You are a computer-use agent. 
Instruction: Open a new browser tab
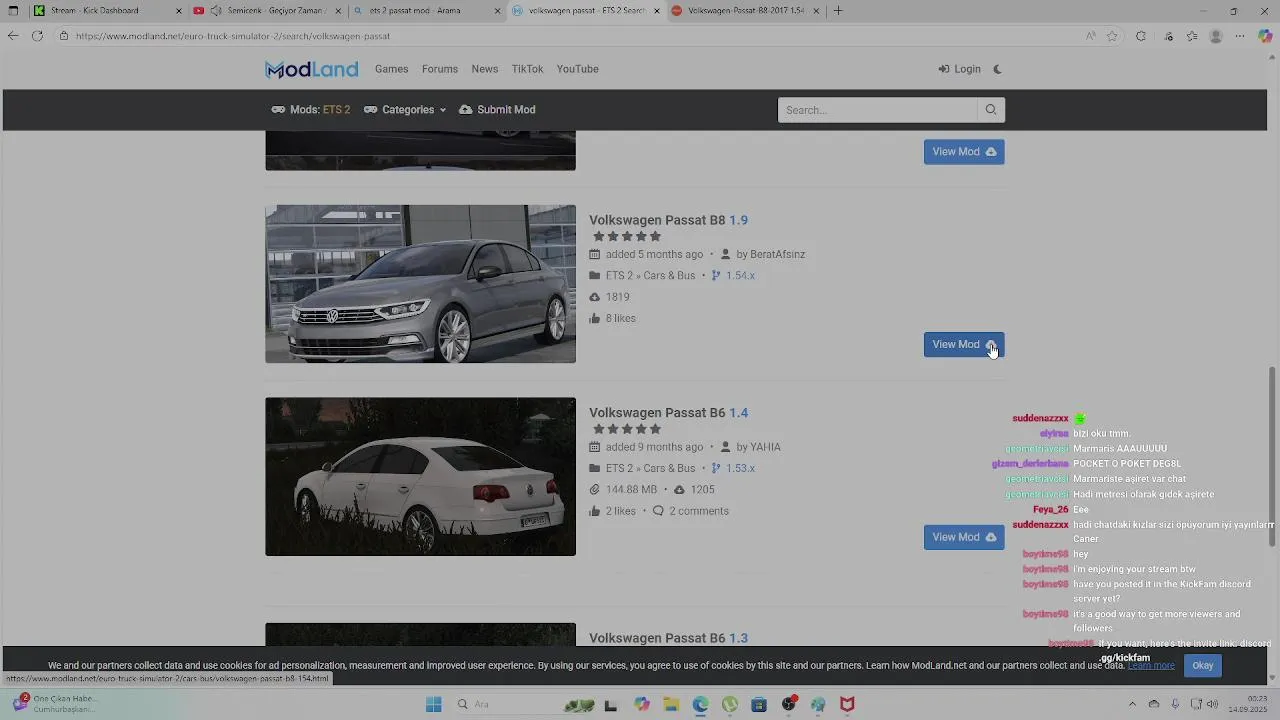pos(838,11)
